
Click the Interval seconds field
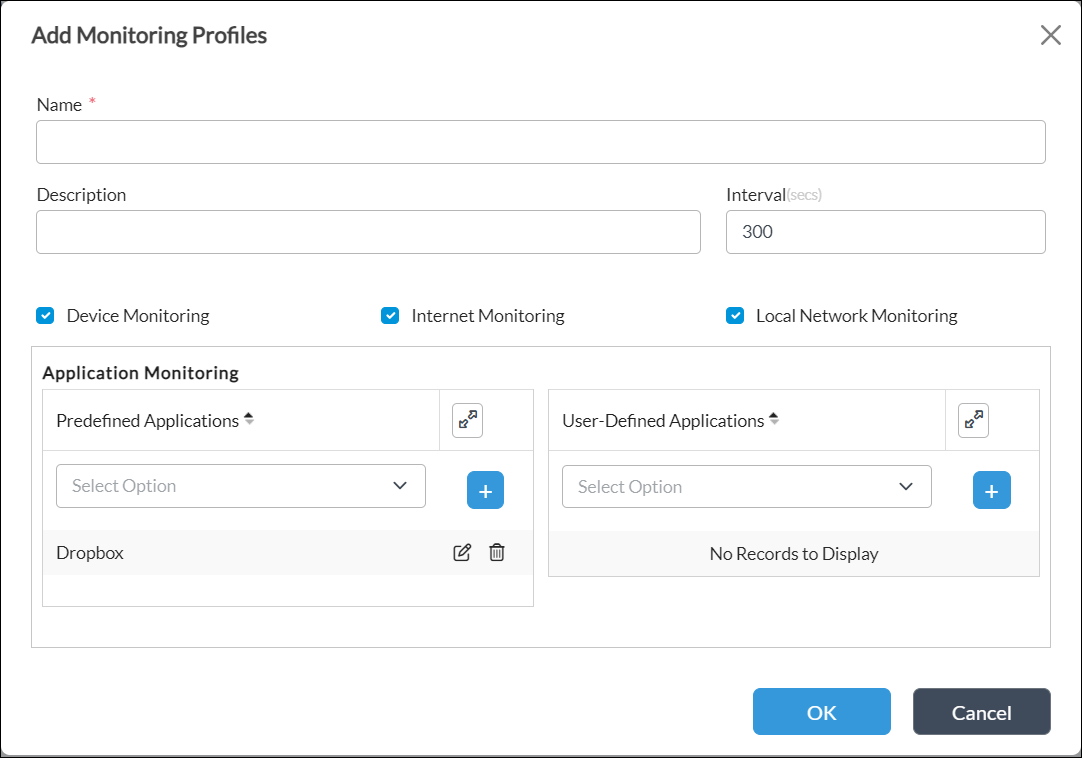point(885,232)
